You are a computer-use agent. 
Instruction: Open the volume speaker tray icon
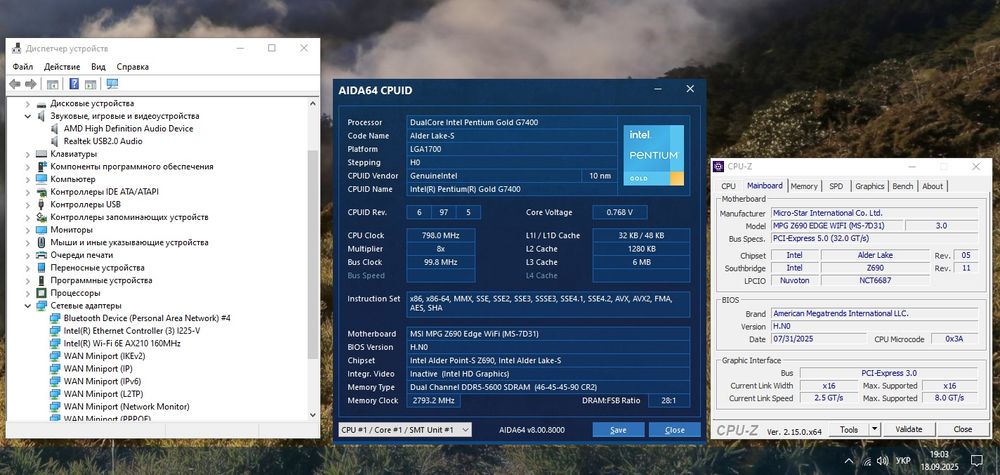883,461
